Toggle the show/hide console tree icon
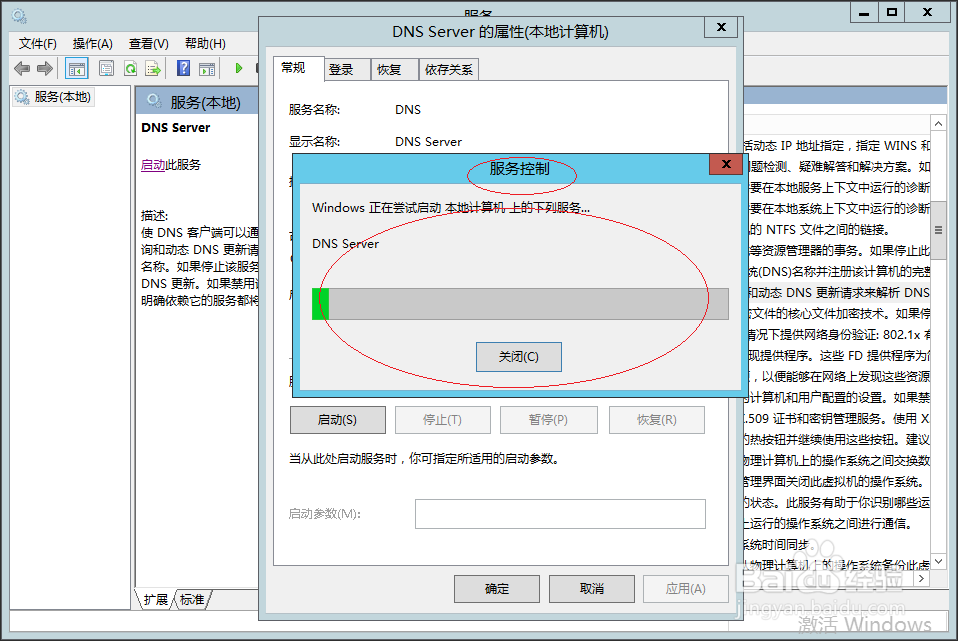 click(77, 68)
